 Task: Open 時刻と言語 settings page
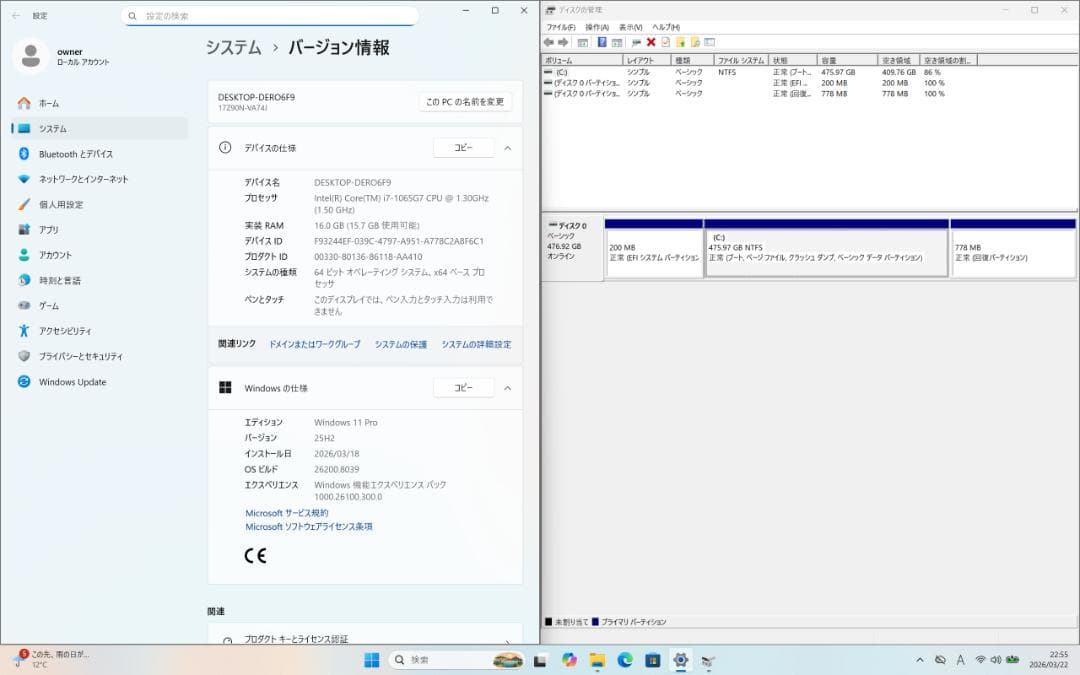[x=100, y=280]
